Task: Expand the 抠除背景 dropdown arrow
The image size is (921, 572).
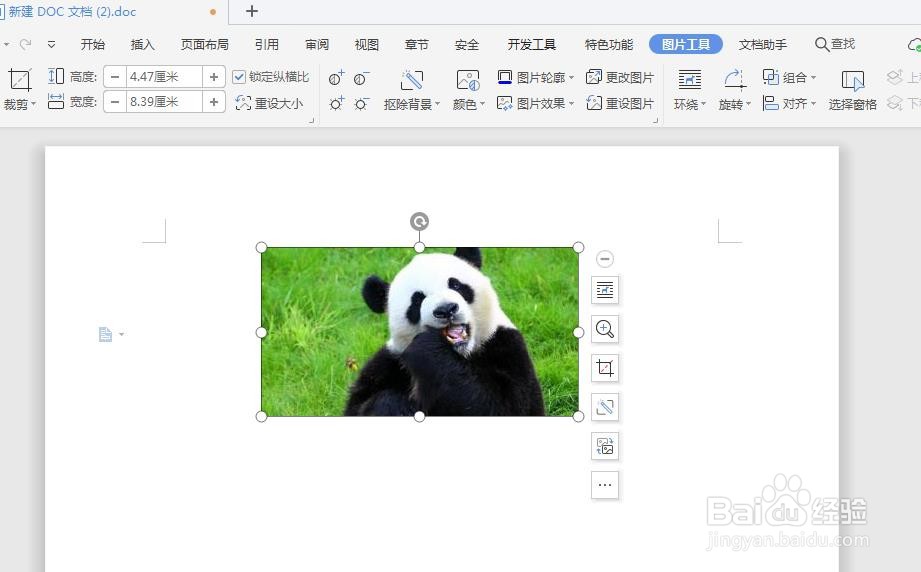Action: (437, 104)
